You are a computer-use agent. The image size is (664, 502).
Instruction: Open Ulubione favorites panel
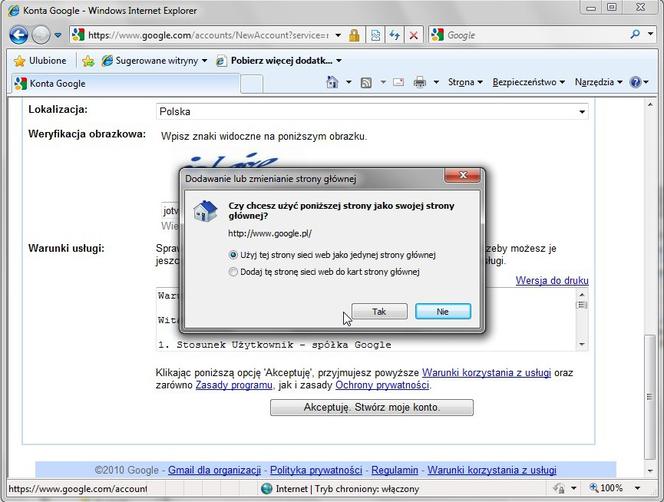tap(40, 61)
